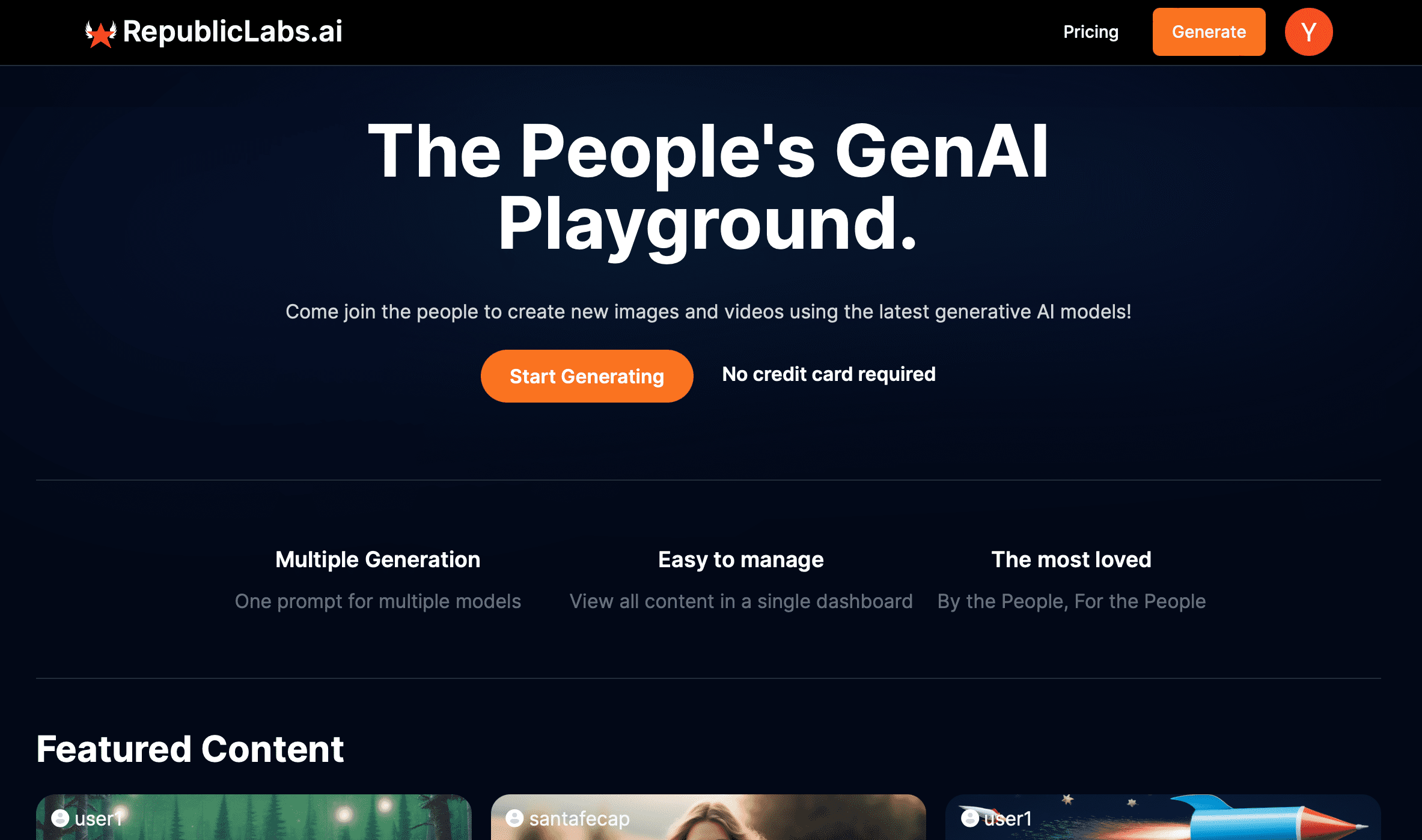The height and width of the screenshot is (840, 1422).
Task: Click user1 username on the forest card
Action: click(99, 818)
